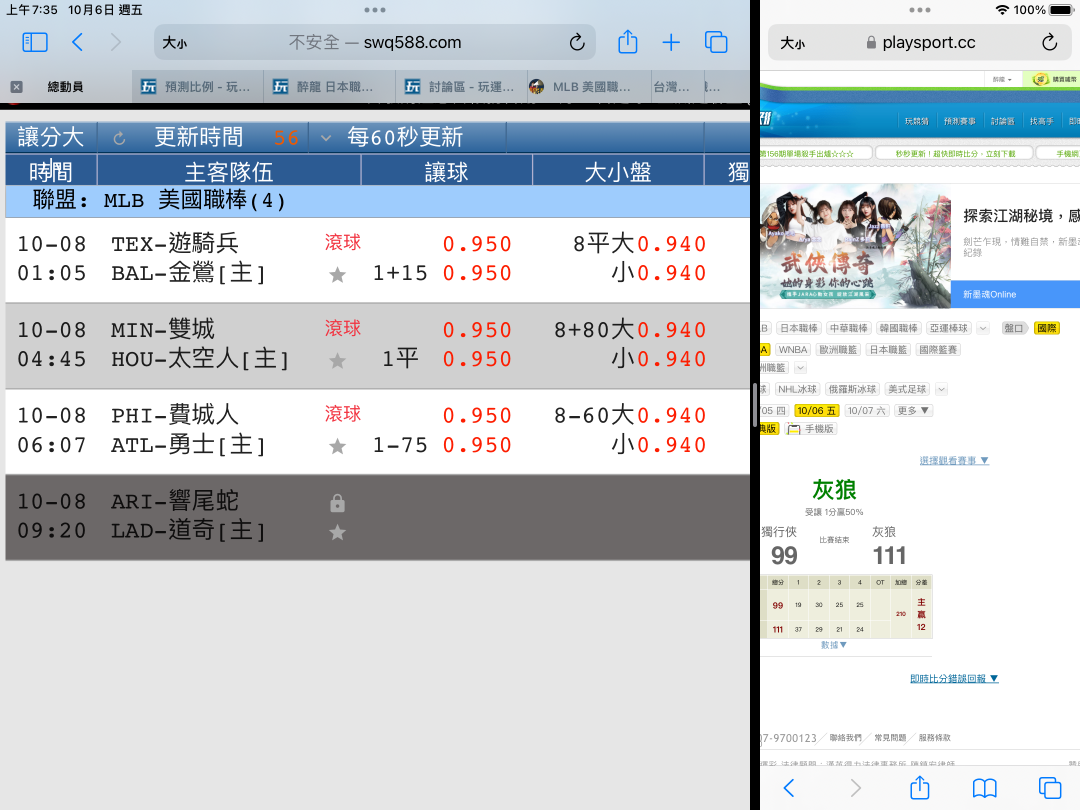Select date 10/07 六

[866, 411]
